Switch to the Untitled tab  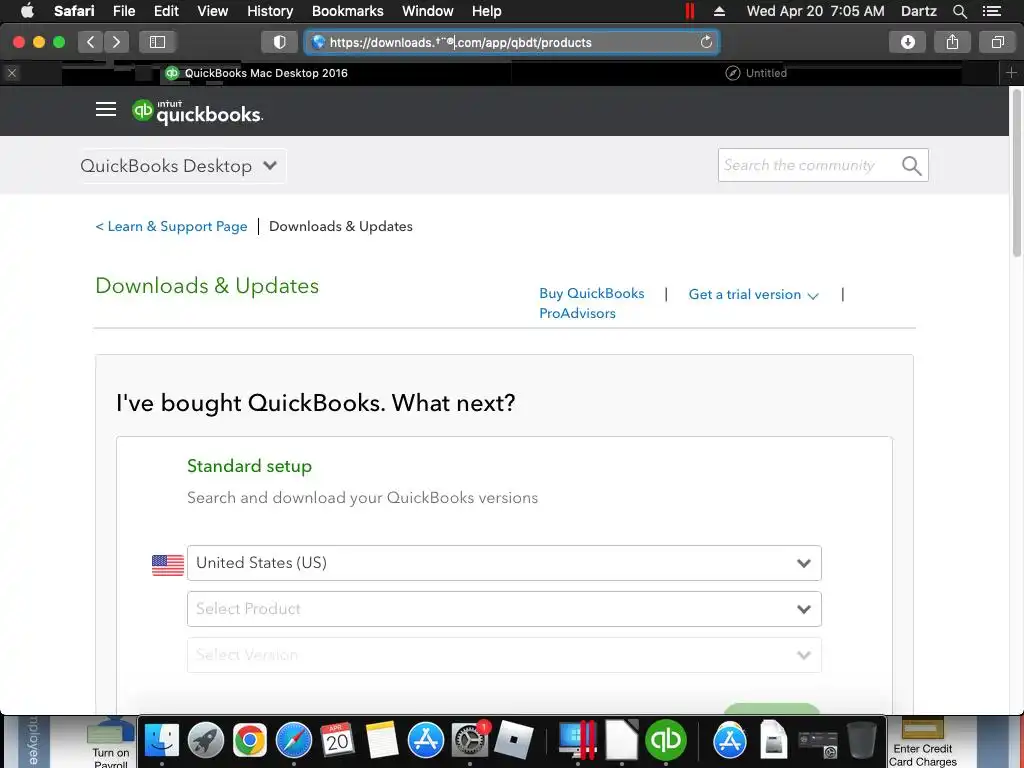click(x=756, y=73)
